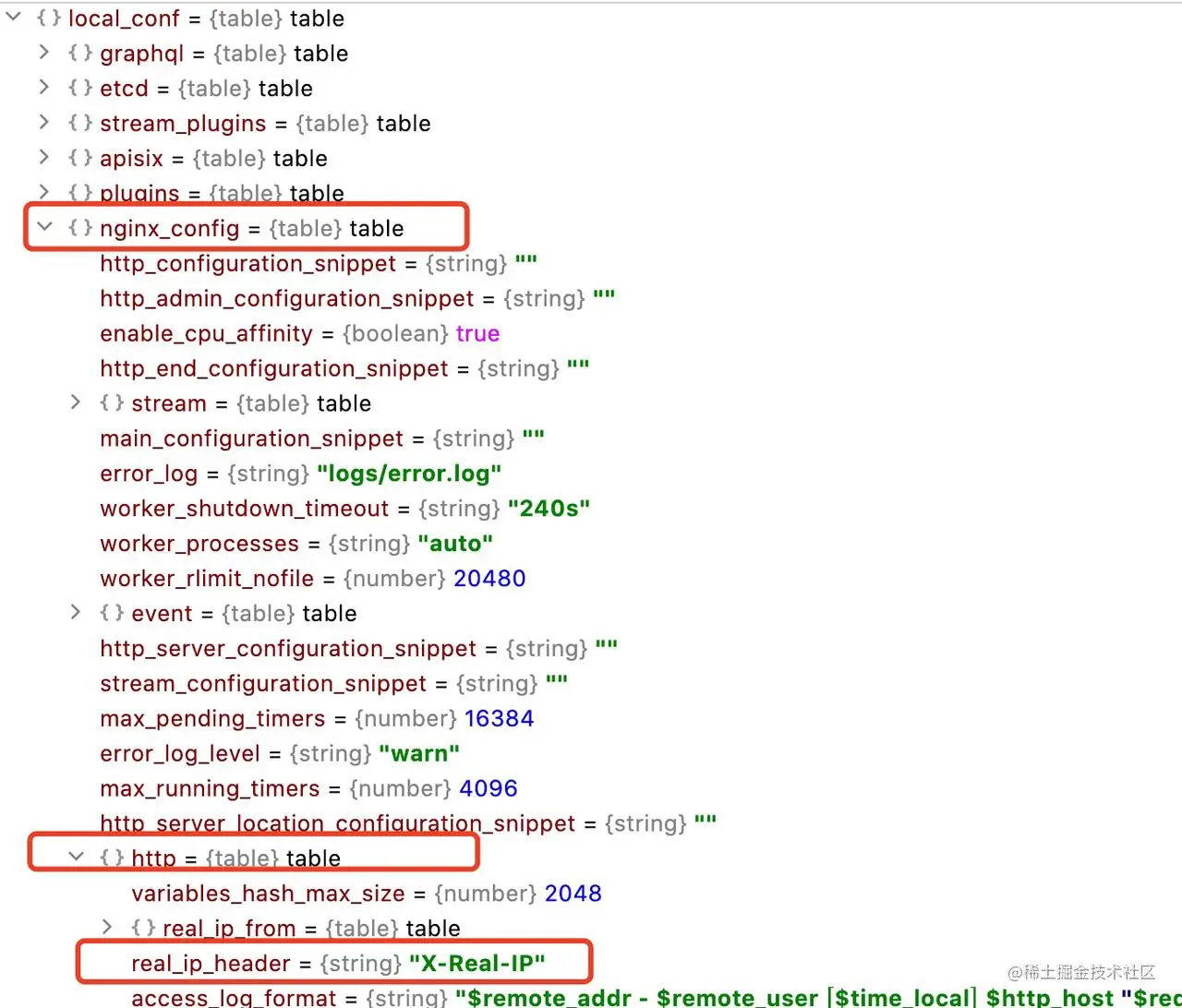The height and width of the screenshot is (1008, 1182).
Task: Click braces icon of http table
Action: click(112, 858)
